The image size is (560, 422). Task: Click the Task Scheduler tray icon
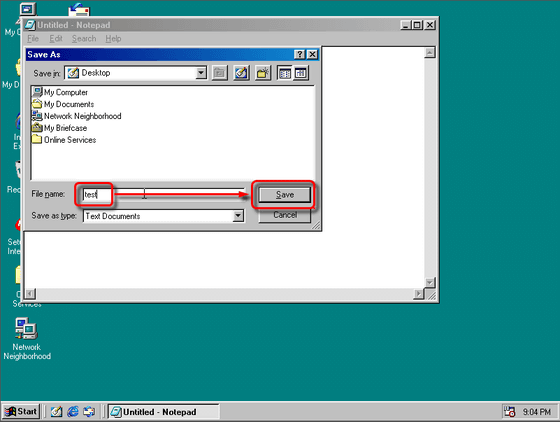pyautogui.click(x=509, y=412)
